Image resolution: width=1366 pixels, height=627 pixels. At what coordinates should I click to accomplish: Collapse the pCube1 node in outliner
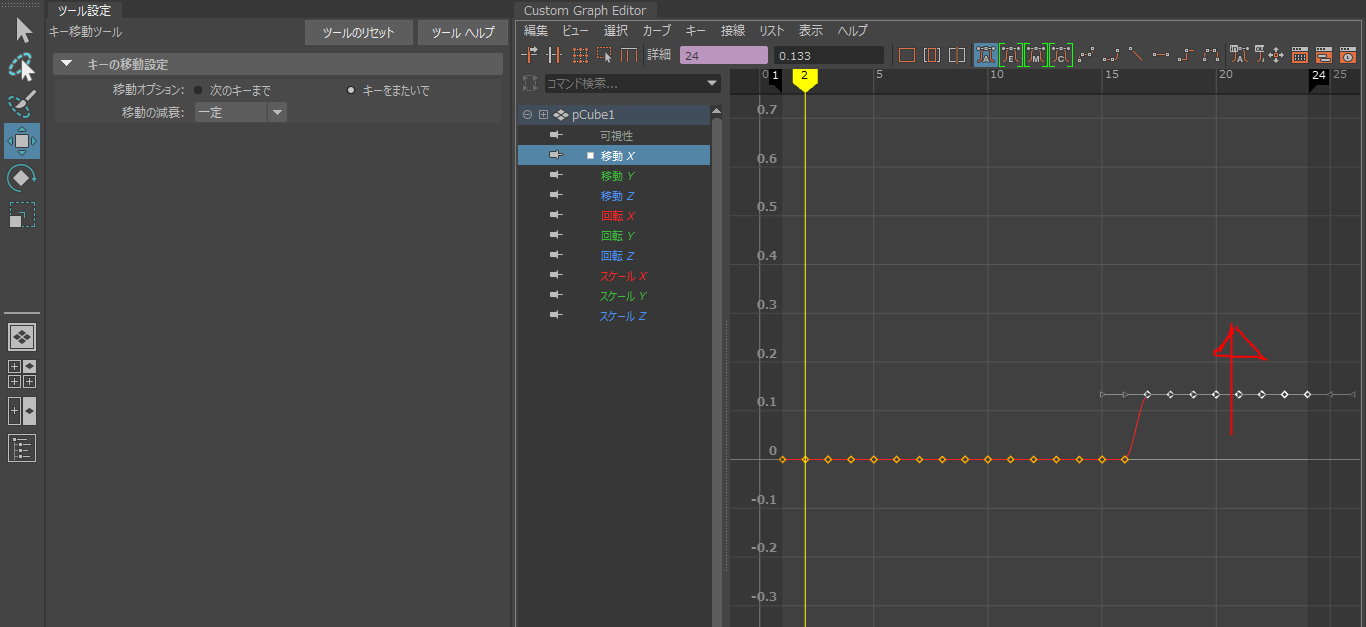(x=527, y=115)
